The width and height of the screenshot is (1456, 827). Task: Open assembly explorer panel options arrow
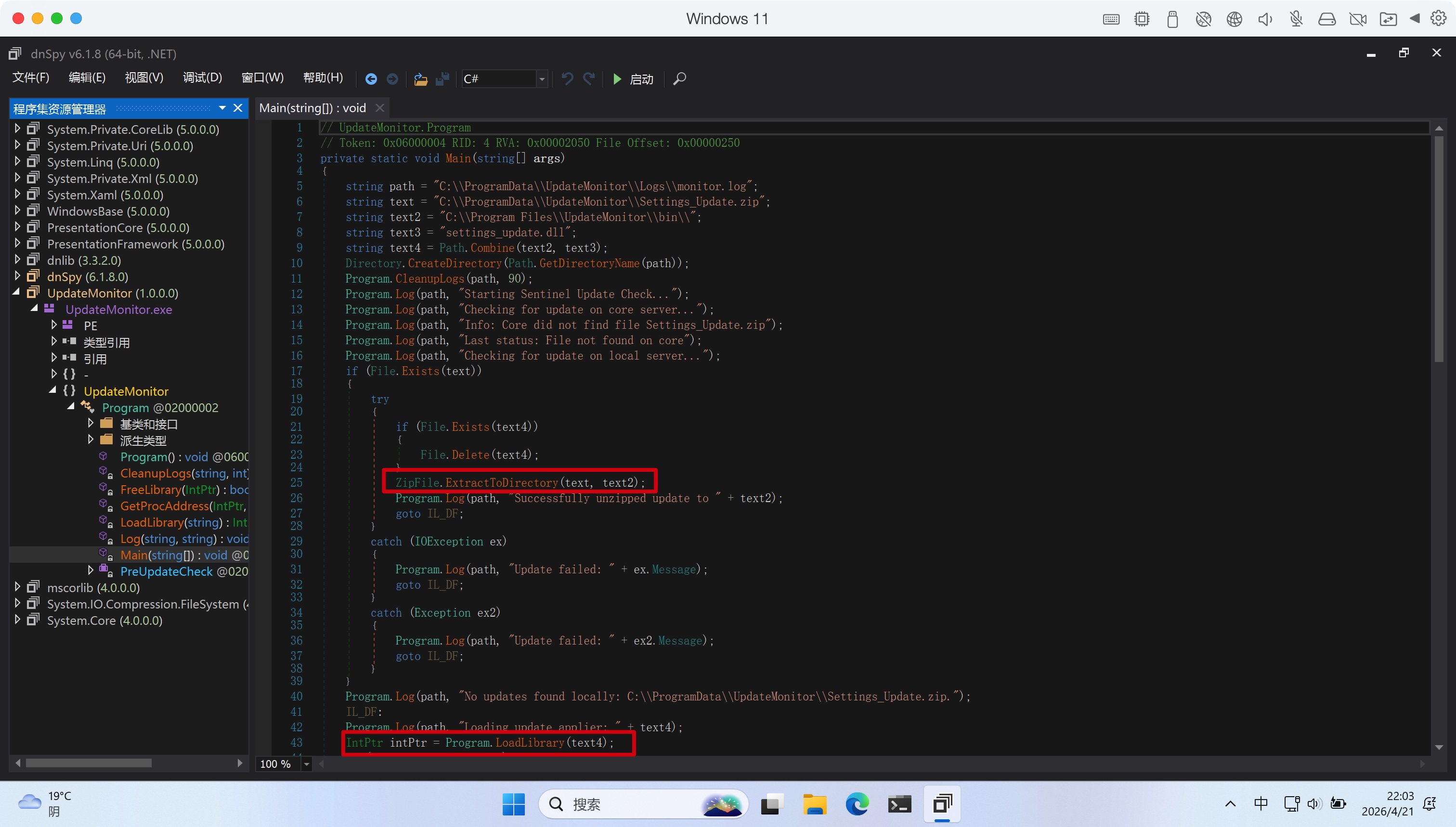click(223, 108)
